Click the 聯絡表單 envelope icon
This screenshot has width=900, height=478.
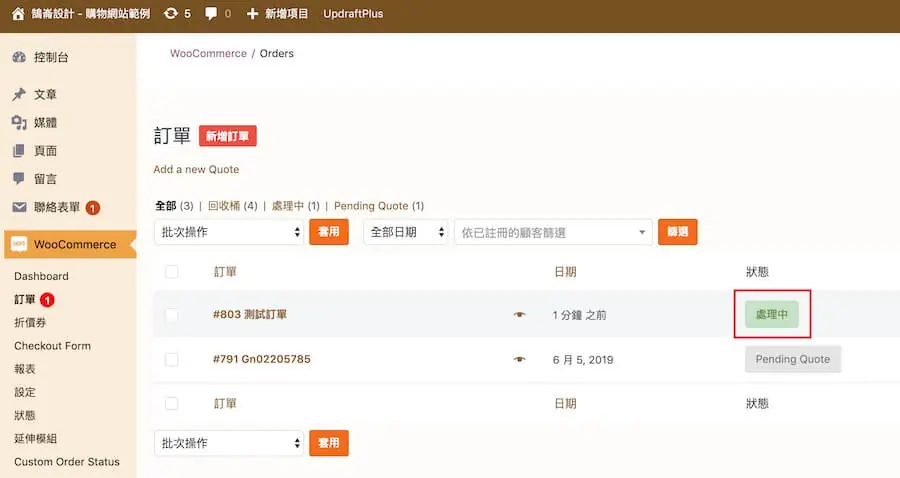[19, 207]
